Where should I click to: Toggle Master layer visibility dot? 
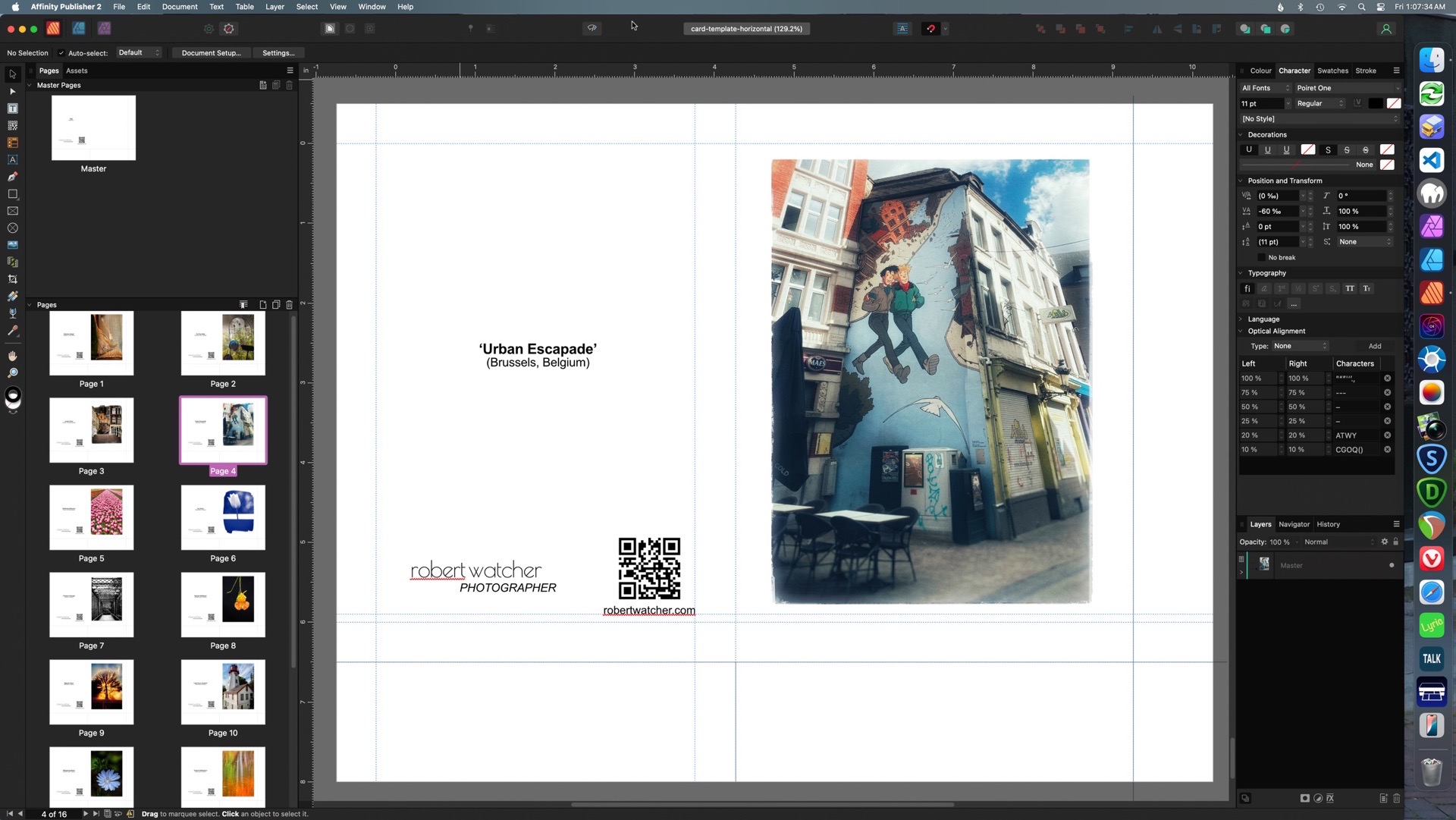pyautogui.click(x=1392, y=565)
